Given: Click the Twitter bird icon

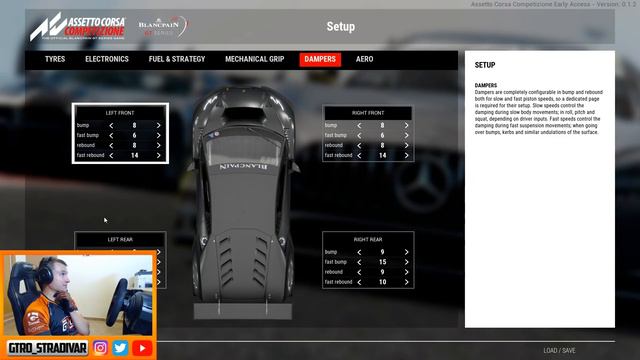Looking at the screenshot, I should pyautogui.click(x=120, y=348).
